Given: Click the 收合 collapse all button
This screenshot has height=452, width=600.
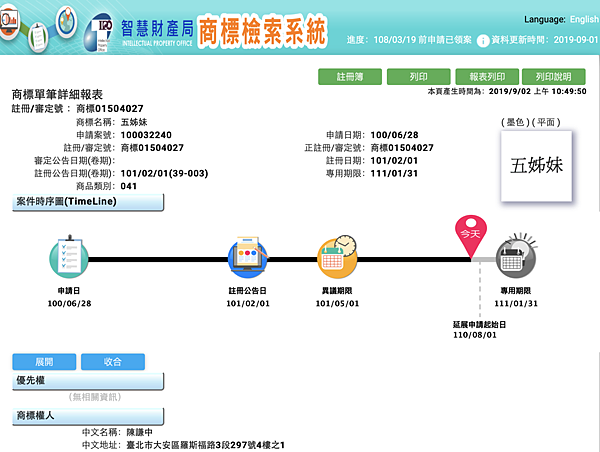Looking at the screenshot, I should point(113,362).
